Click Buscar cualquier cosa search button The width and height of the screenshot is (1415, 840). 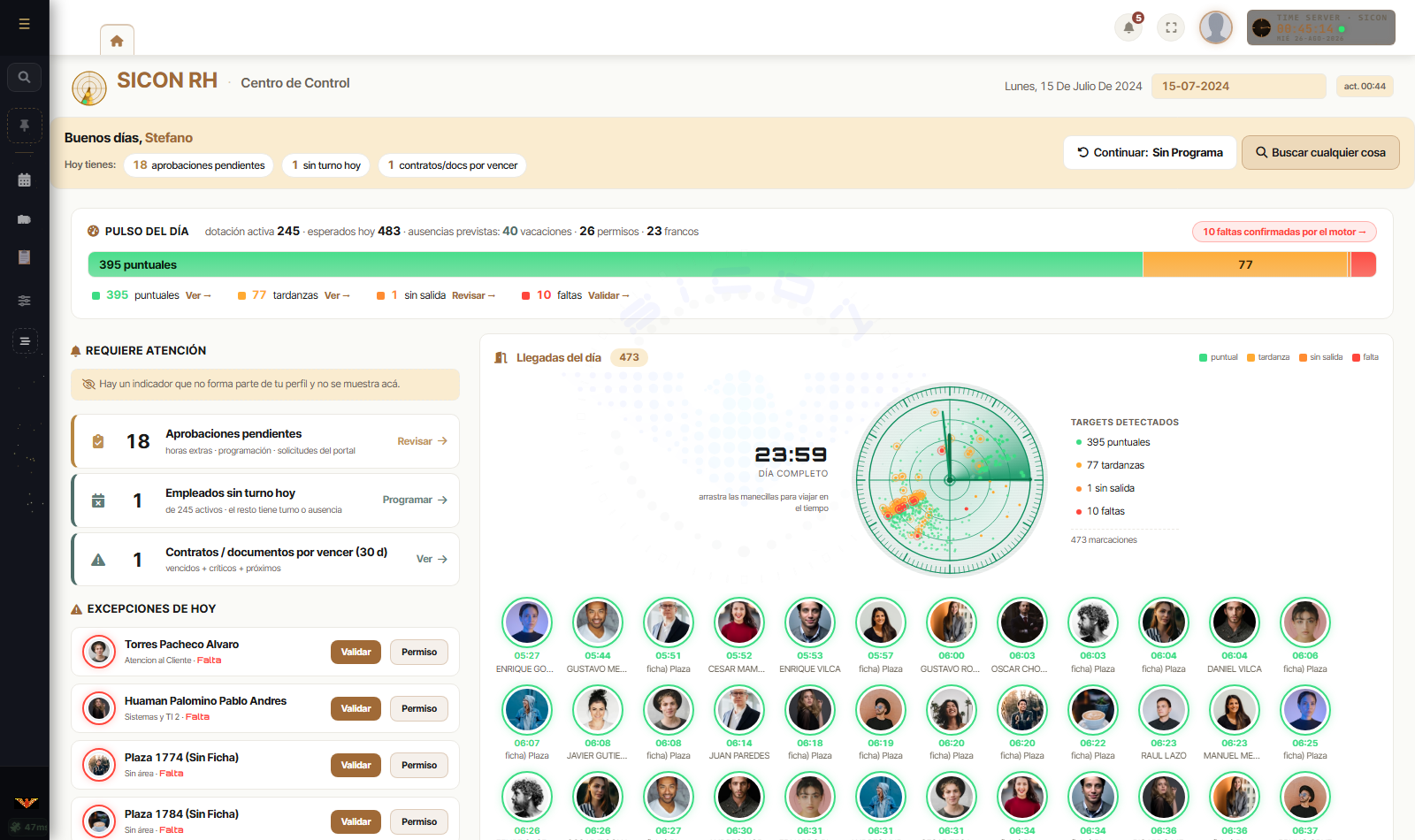1320,152
